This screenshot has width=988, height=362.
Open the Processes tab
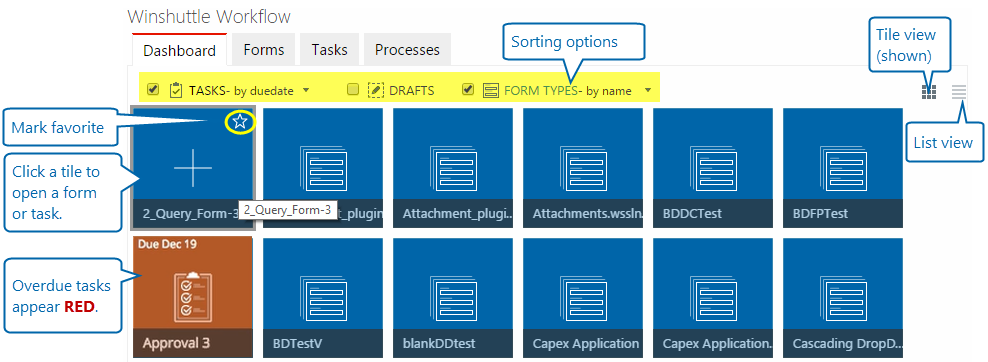point(407,50)
